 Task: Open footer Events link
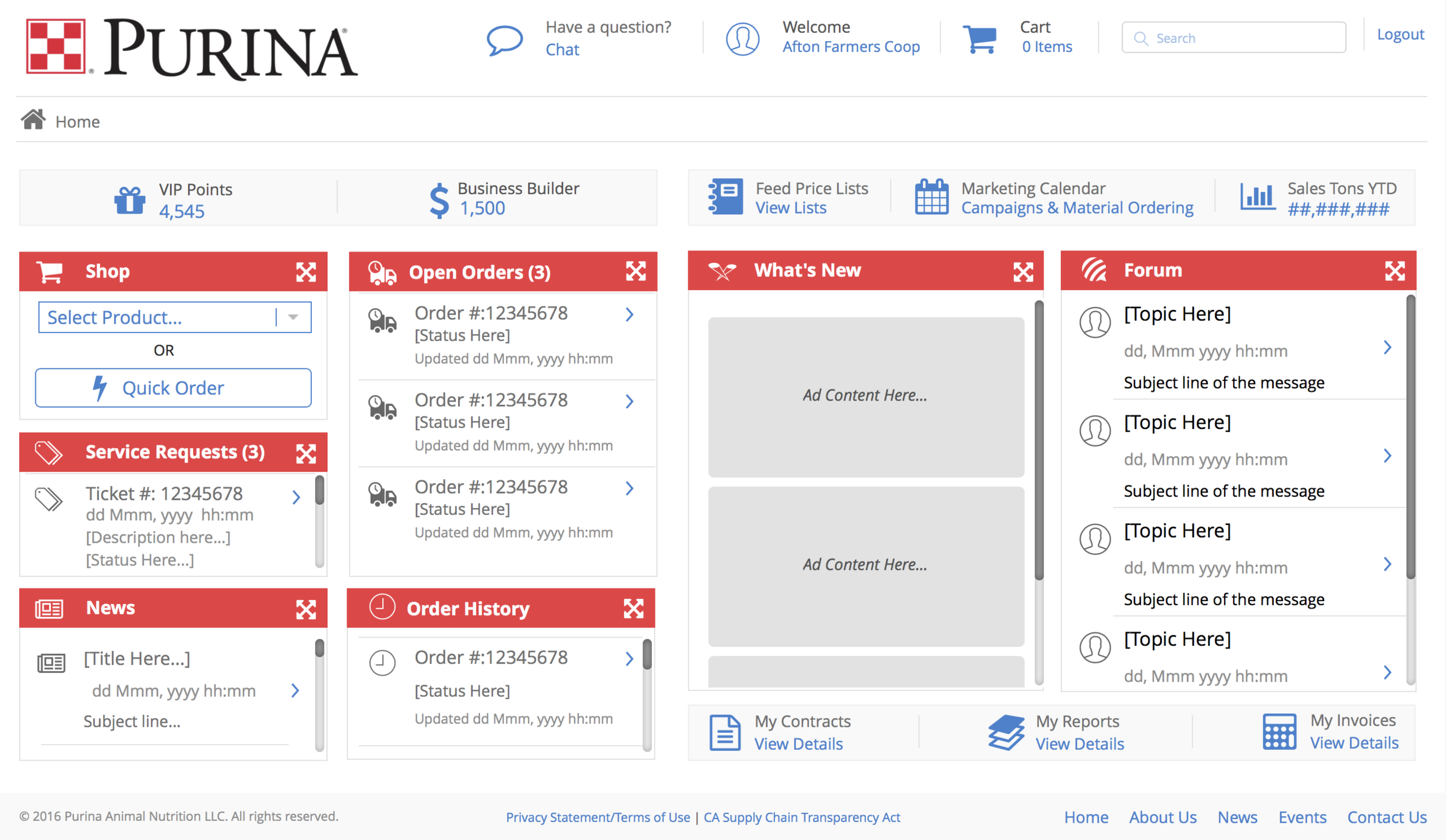click(1302, 817)
